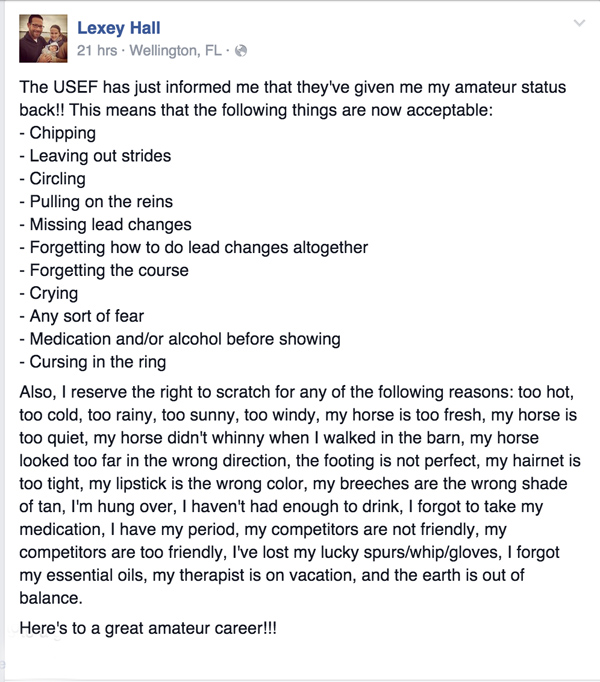Open the post options chevron dropdown
This screenshot has height=682, width=600.
[579, 23]
